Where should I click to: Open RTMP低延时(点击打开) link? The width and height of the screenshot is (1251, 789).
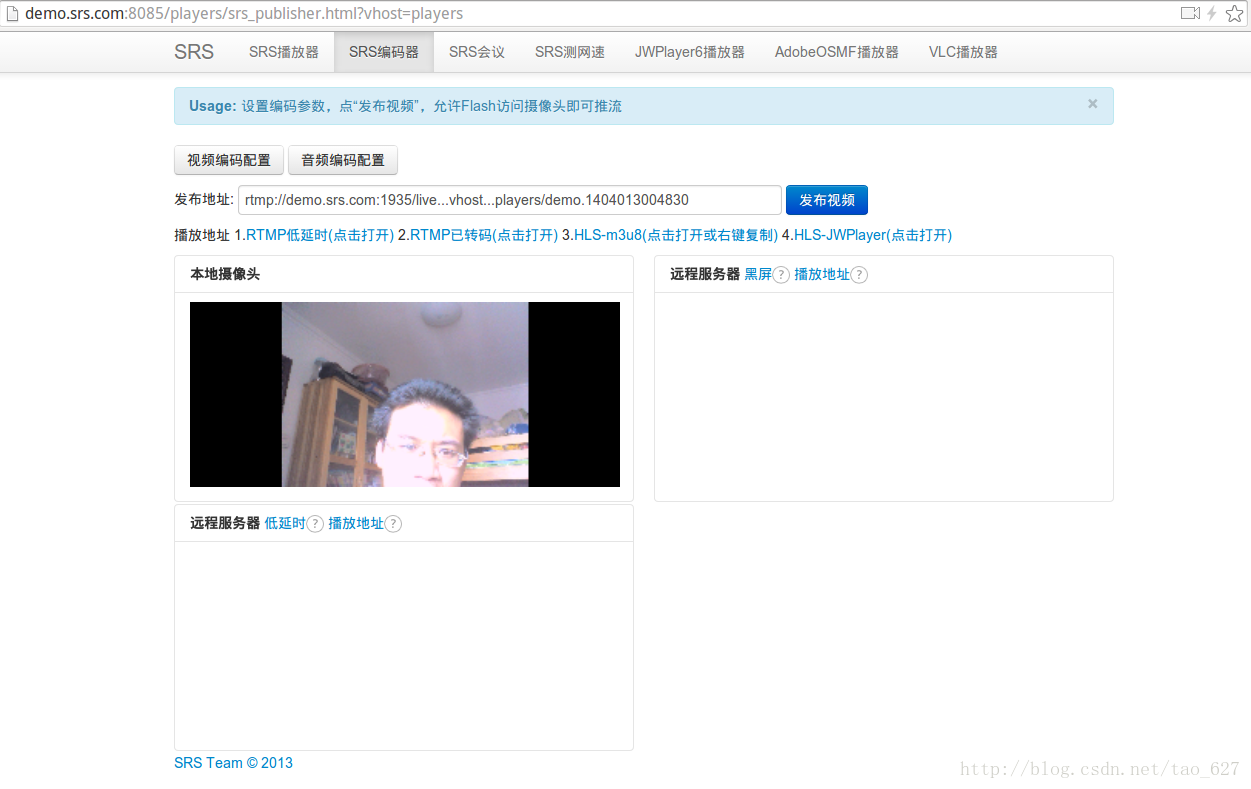click(320, 235)
